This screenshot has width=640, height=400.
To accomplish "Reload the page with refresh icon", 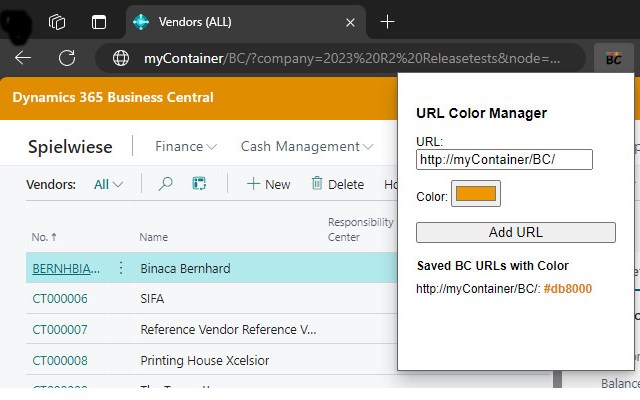I will pos(67,58).
